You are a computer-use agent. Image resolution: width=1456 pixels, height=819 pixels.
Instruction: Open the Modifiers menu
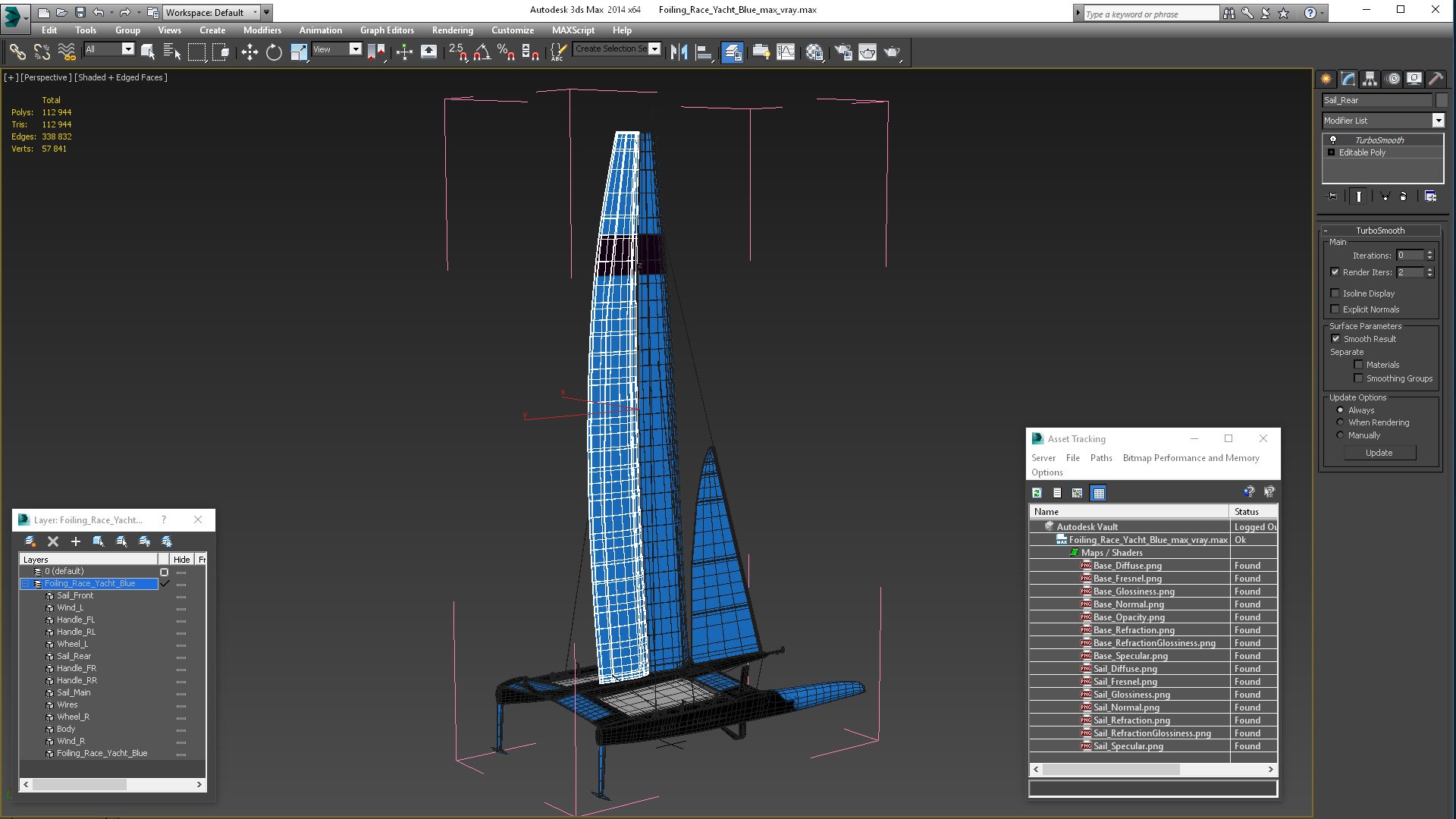click(x=262, y=30)
